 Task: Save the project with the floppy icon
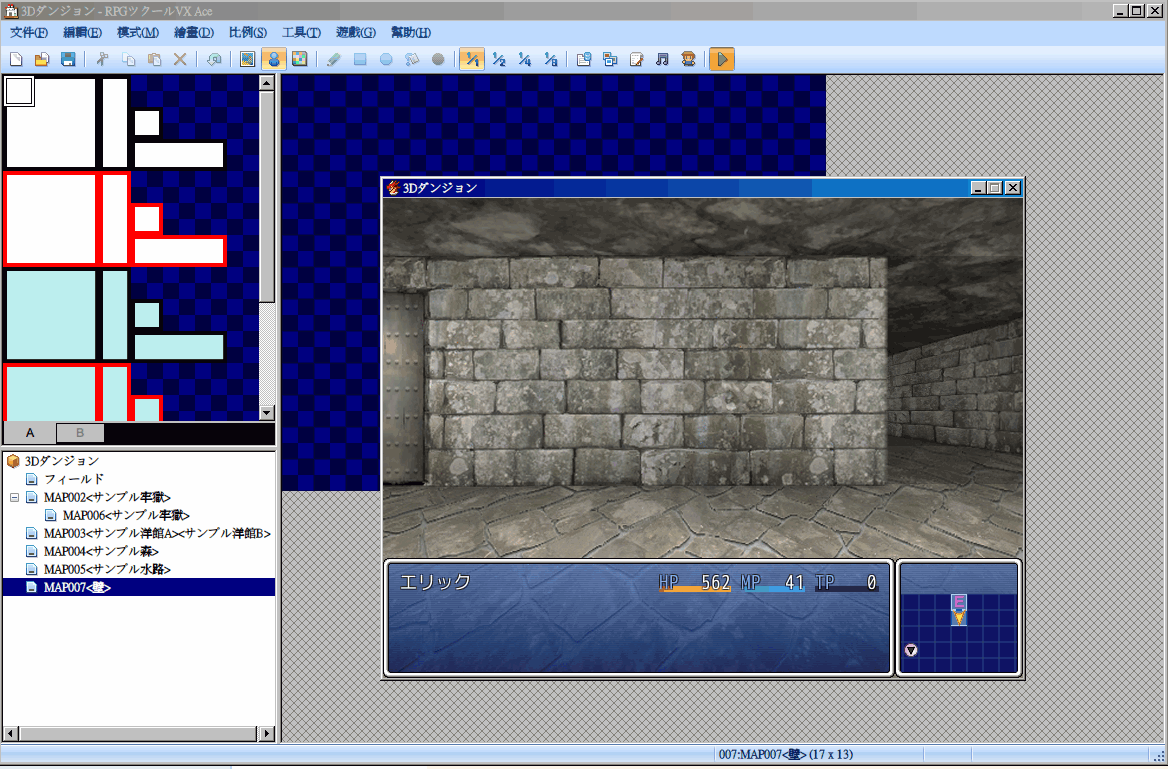click(x=68, y=60)
